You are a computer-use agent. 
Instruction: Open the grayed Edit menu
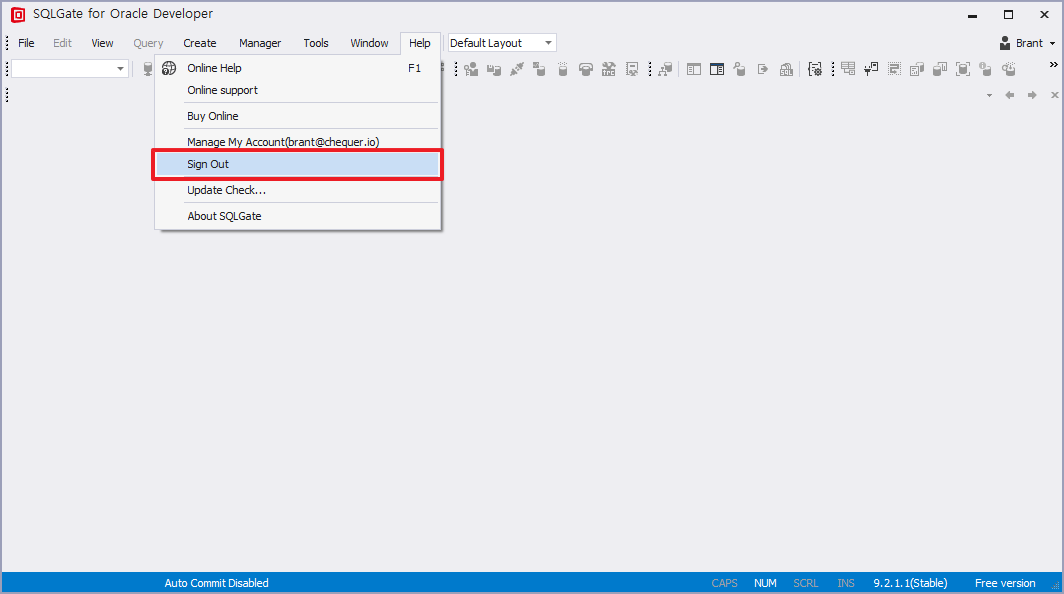coord(62,43)
